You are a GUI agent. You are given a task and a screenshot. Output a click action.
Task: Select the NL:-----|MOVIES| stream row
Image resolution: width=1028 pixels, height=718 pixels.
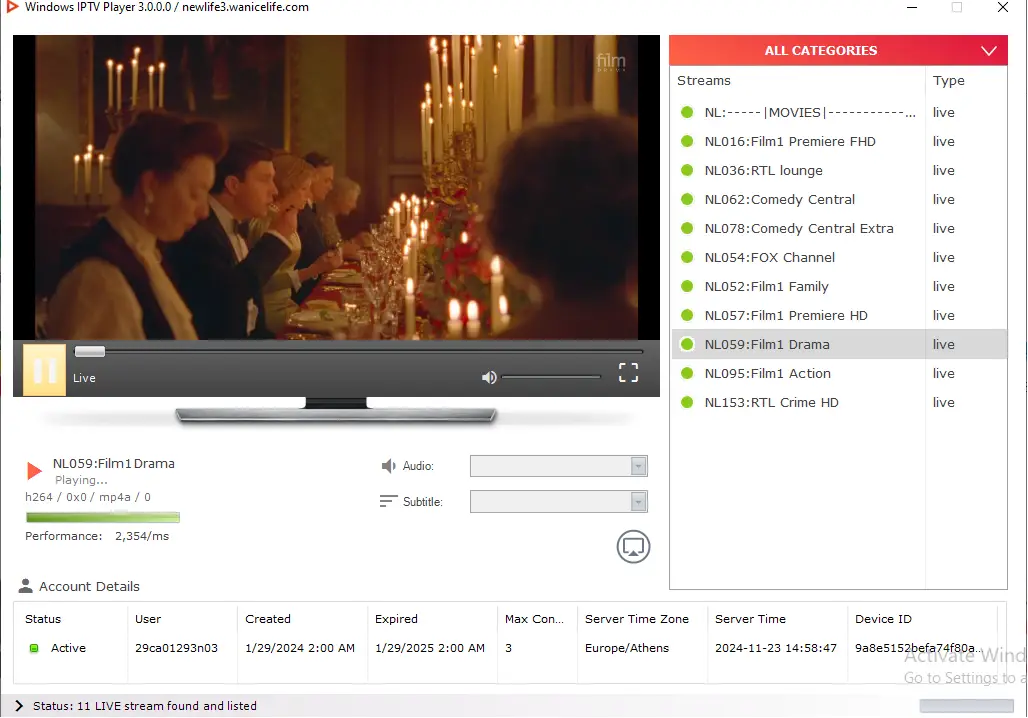click(x=839, y=112)
